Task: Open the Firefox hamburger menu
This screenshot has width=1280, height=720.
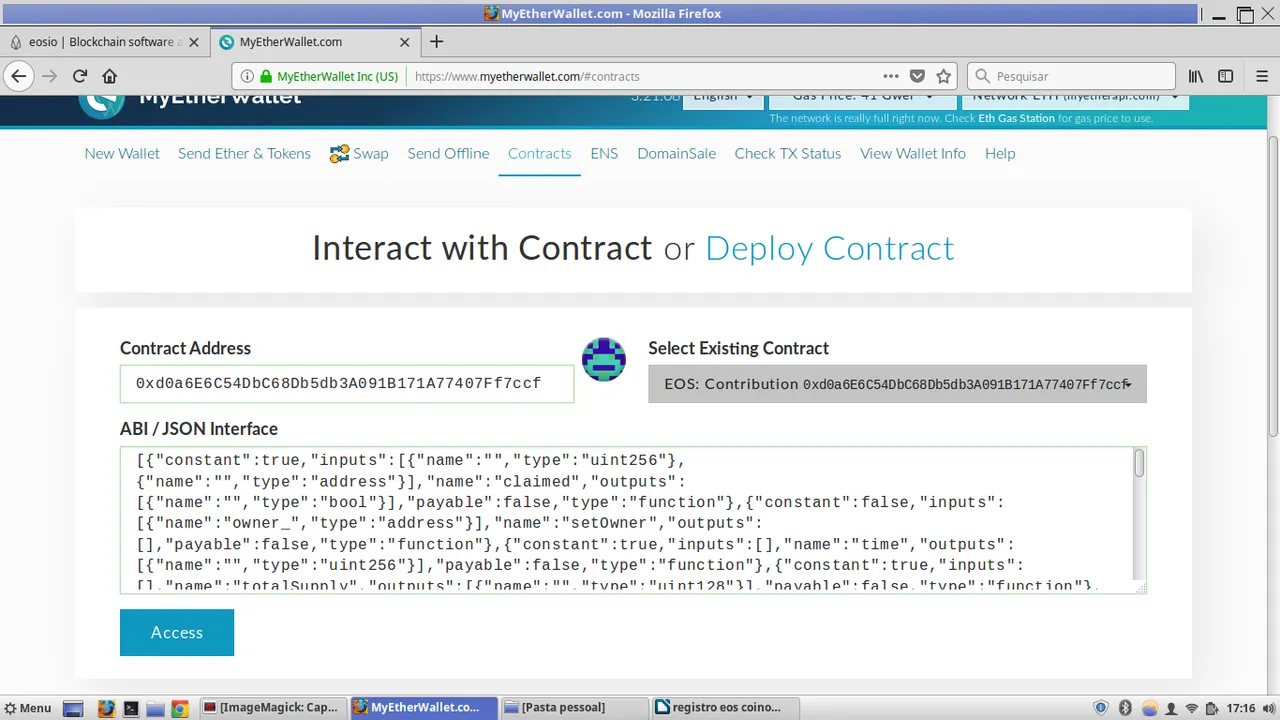Action: tap(1262, 76)
